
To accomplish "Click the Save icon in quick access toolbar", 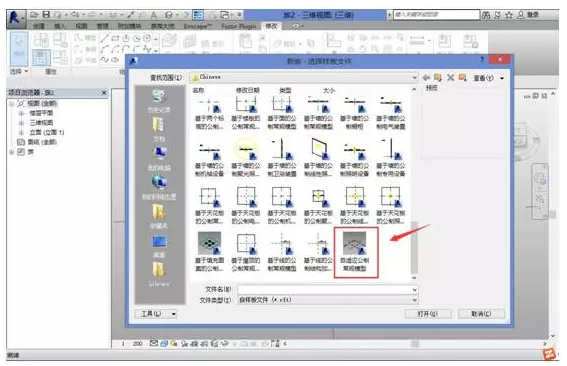I will [x=46, y=15].
